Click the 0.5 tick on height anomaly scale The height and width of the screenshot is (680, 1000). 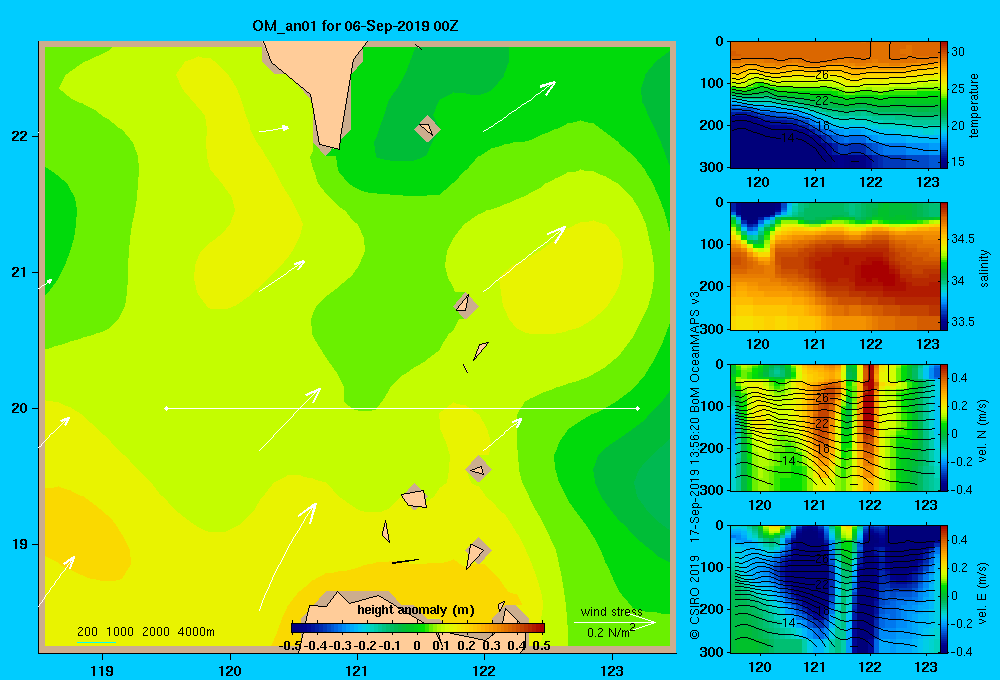click(x=541, y=645)
